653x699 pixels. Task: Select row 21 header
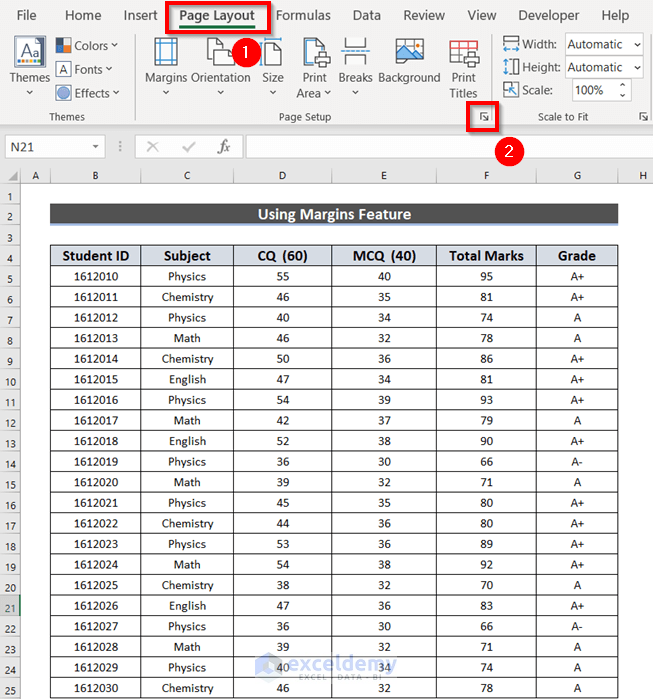click(x=10, y=608)
